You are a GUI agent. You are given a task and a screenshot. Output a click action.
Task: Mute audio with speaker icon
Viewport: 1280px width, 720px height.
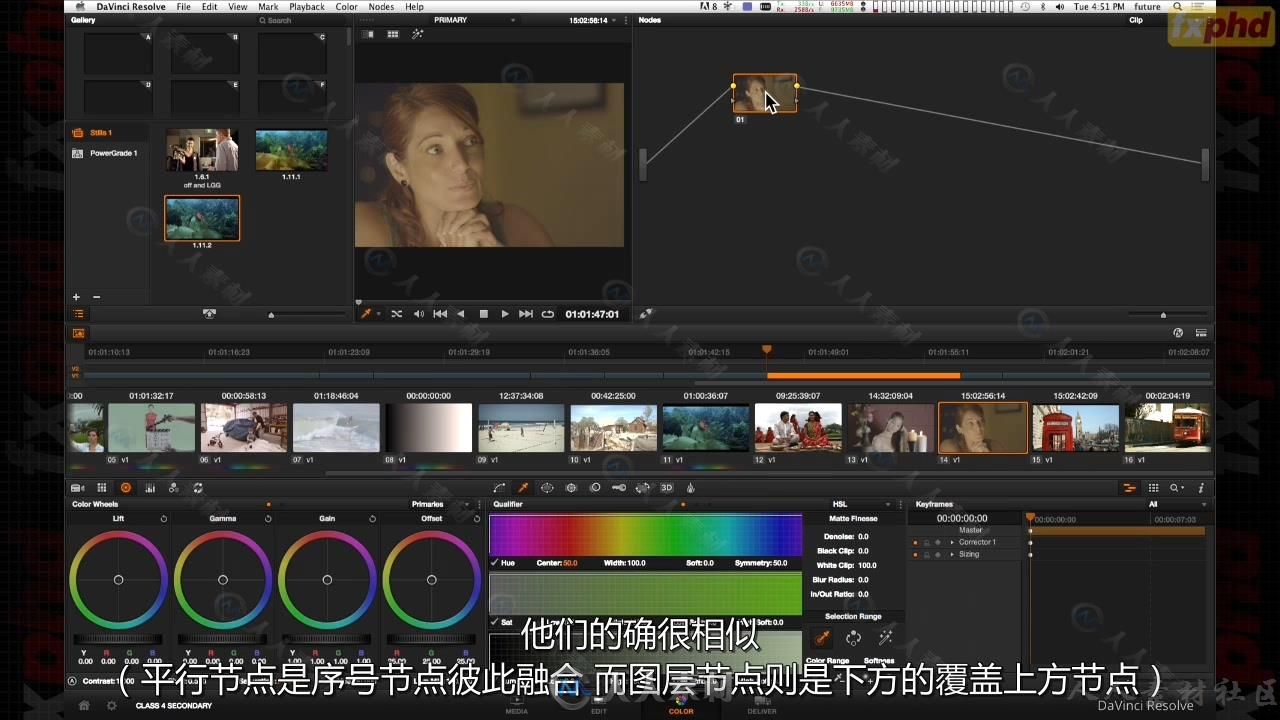(418, 314)
